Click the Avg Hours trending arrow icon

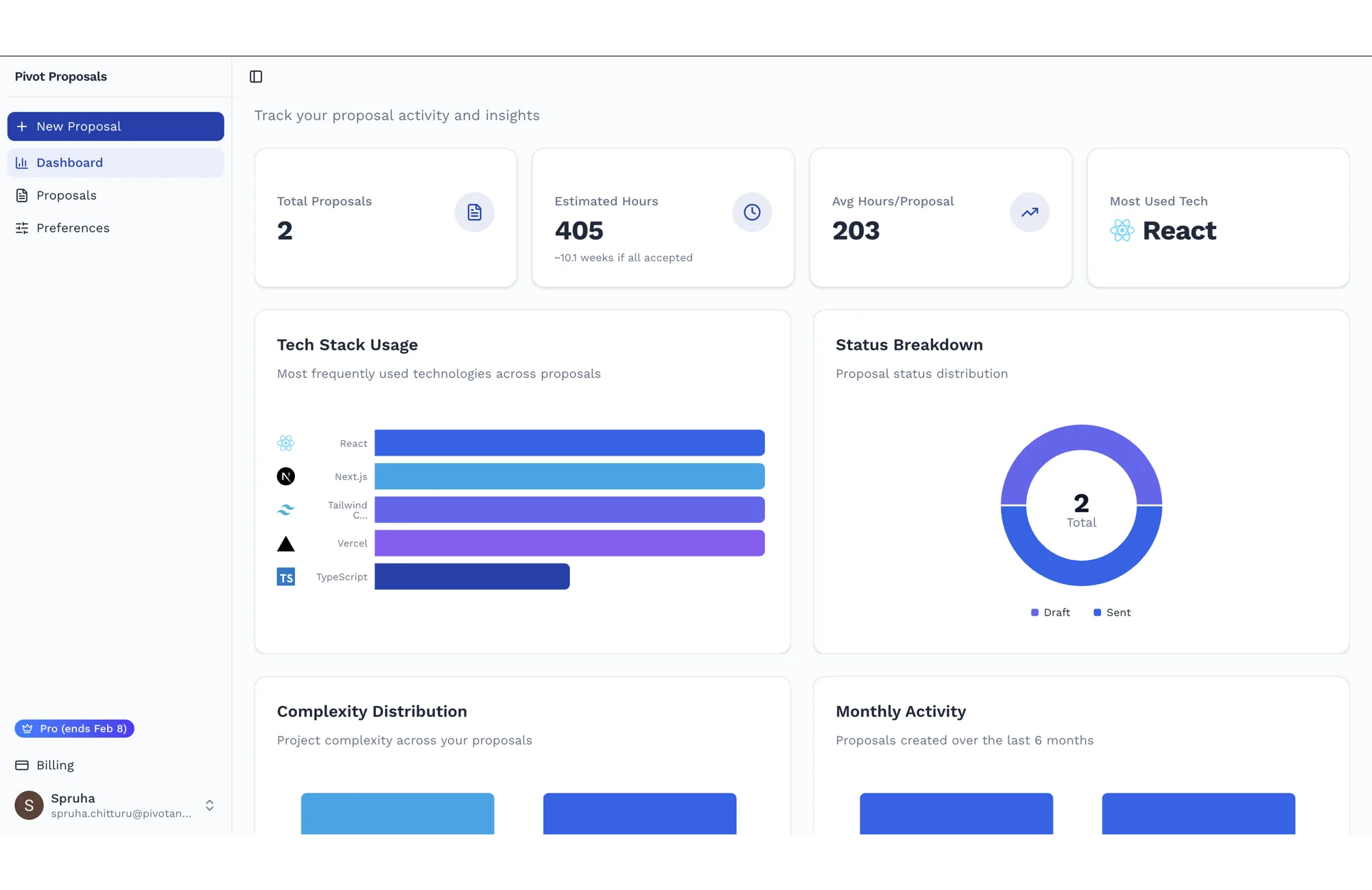(1029, 212)
